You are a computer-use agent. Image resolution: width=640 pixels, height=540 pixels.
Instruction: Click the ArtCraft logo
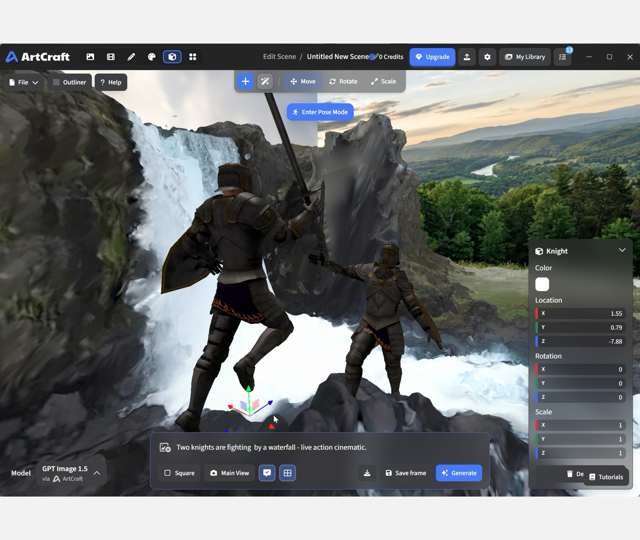38,57
